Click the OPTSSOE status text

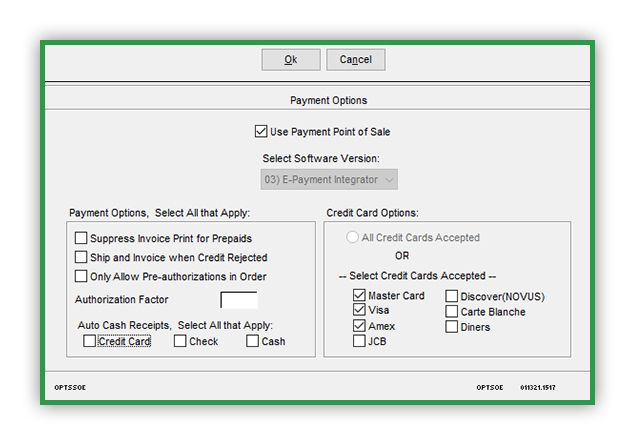70,388
